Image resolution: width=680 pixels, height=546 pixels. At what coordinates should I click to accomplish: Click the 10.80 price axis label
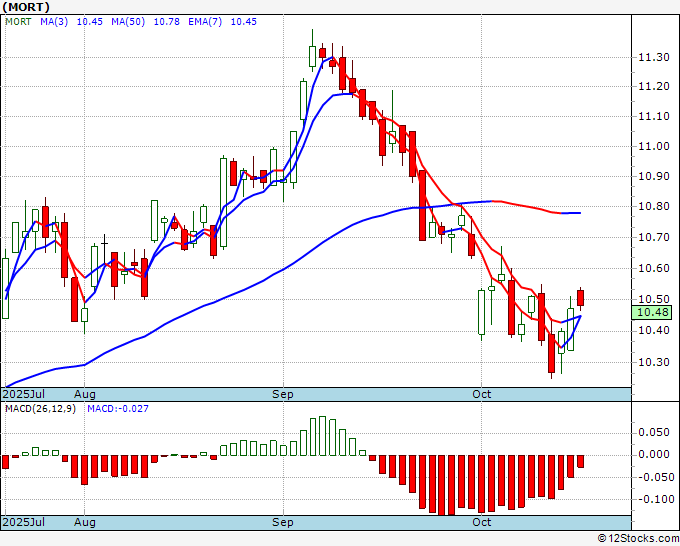pyautogui.click(x=654, y=206)
